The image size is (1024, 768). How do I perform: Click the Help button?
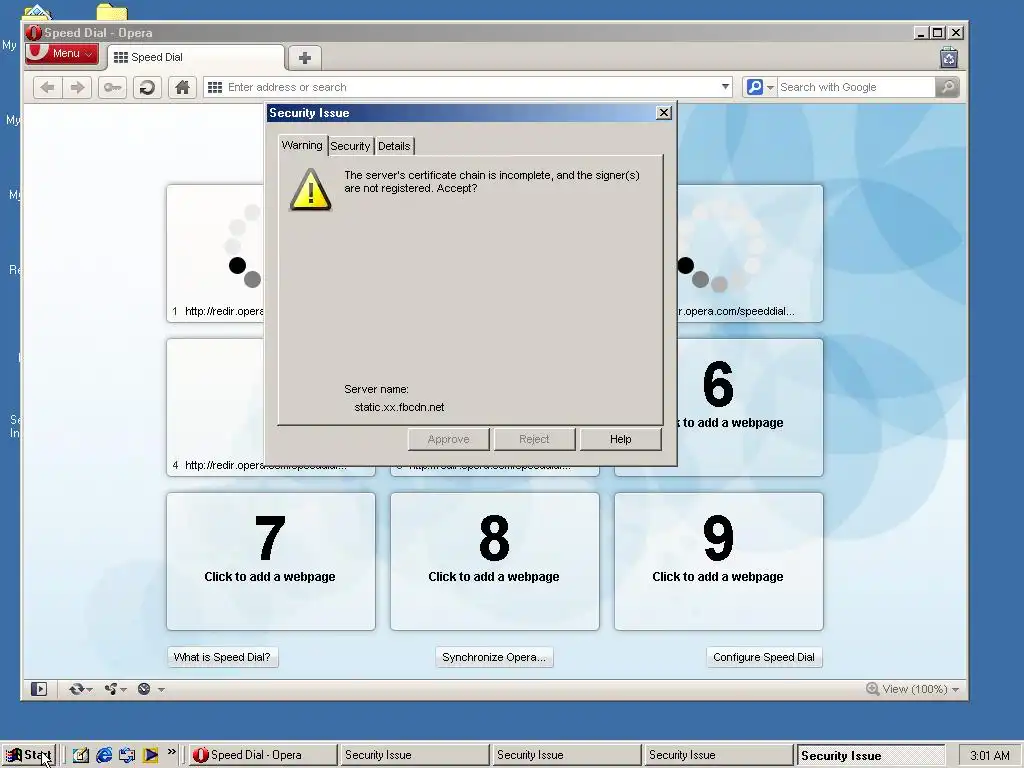click(620, 440)
